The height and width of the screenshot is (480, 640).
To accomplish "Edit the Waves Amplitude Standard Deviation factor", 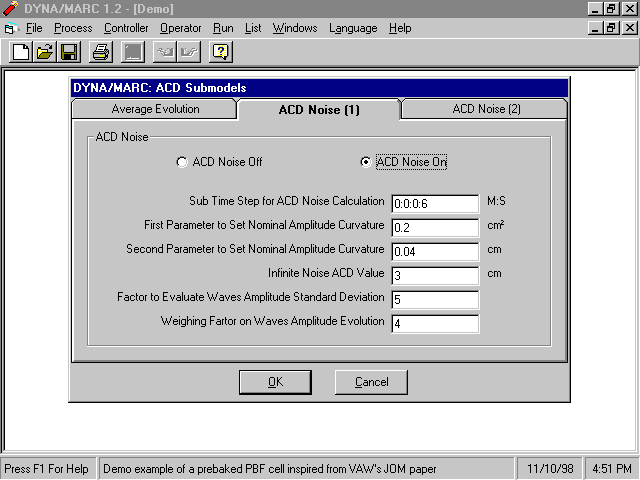I will click(x=435, y=300).
